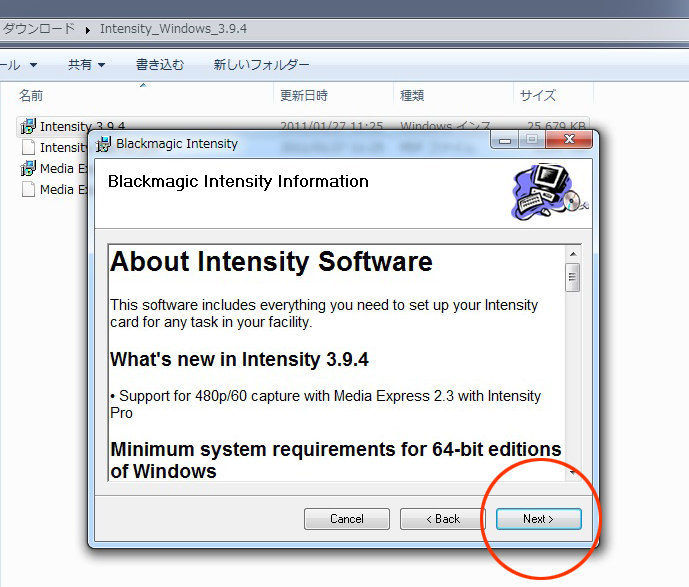Sort files by the 種類 column header
The height and width of the screenshot is (587, 689).
[453, 95]
